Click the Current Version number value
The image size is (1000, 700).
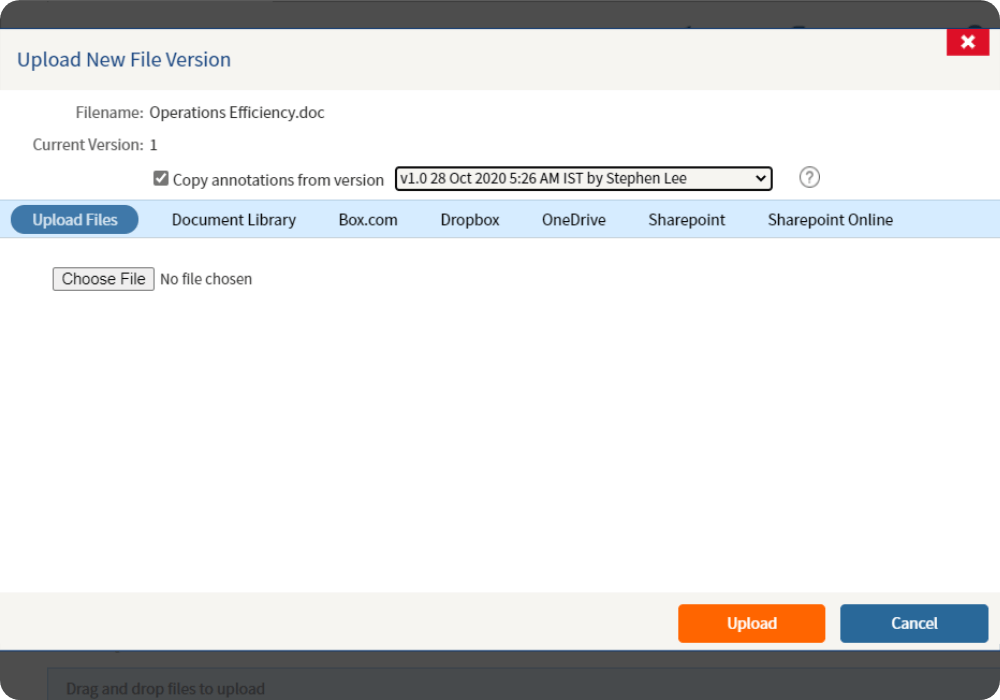154,145
